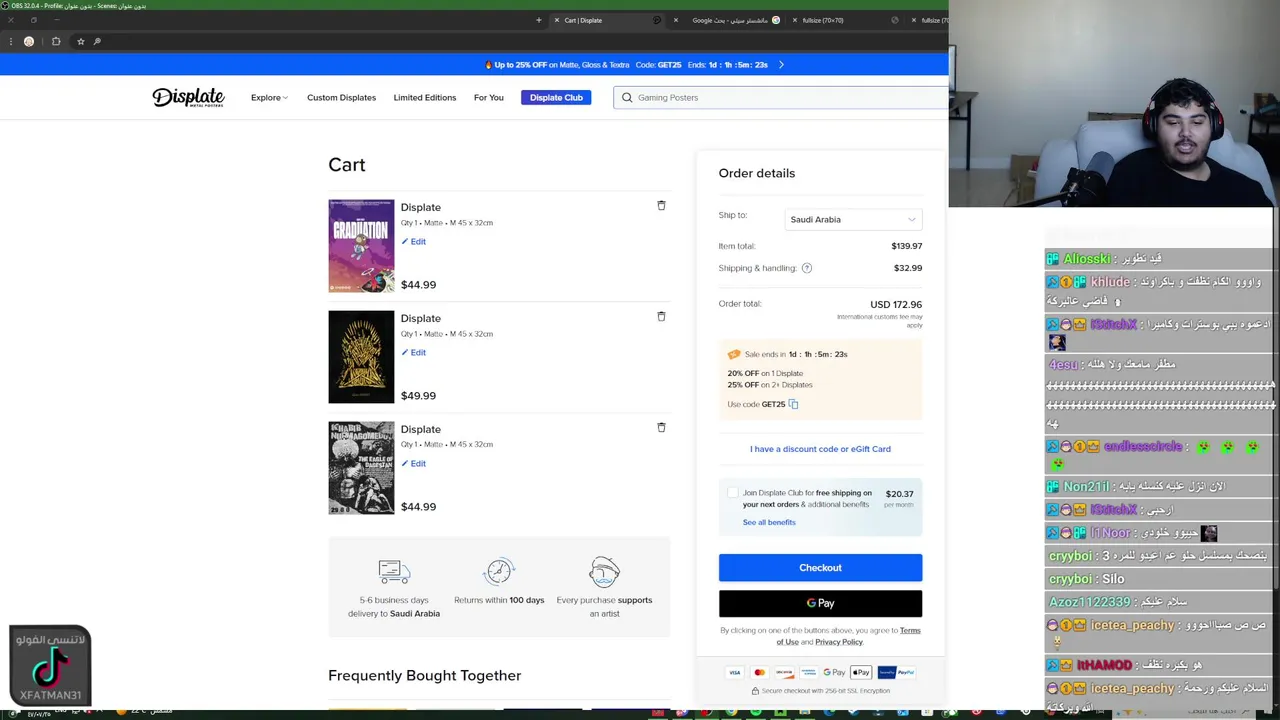
Task: Edit the Graduation poster item
Action: pos(414,241)
